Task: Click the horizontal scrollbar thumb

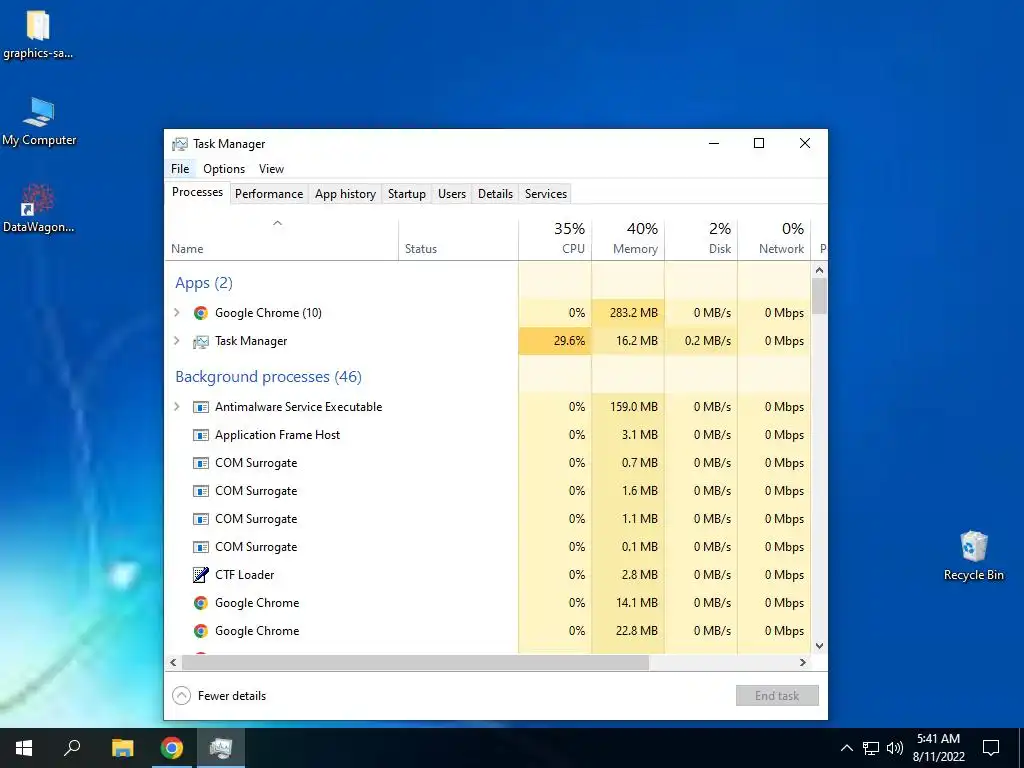Action: click(x=415, y=662)
